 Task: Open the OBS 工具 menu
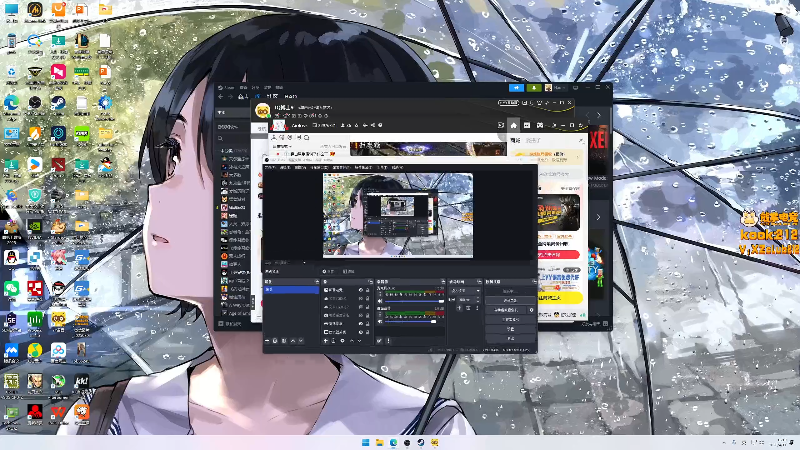381,168
